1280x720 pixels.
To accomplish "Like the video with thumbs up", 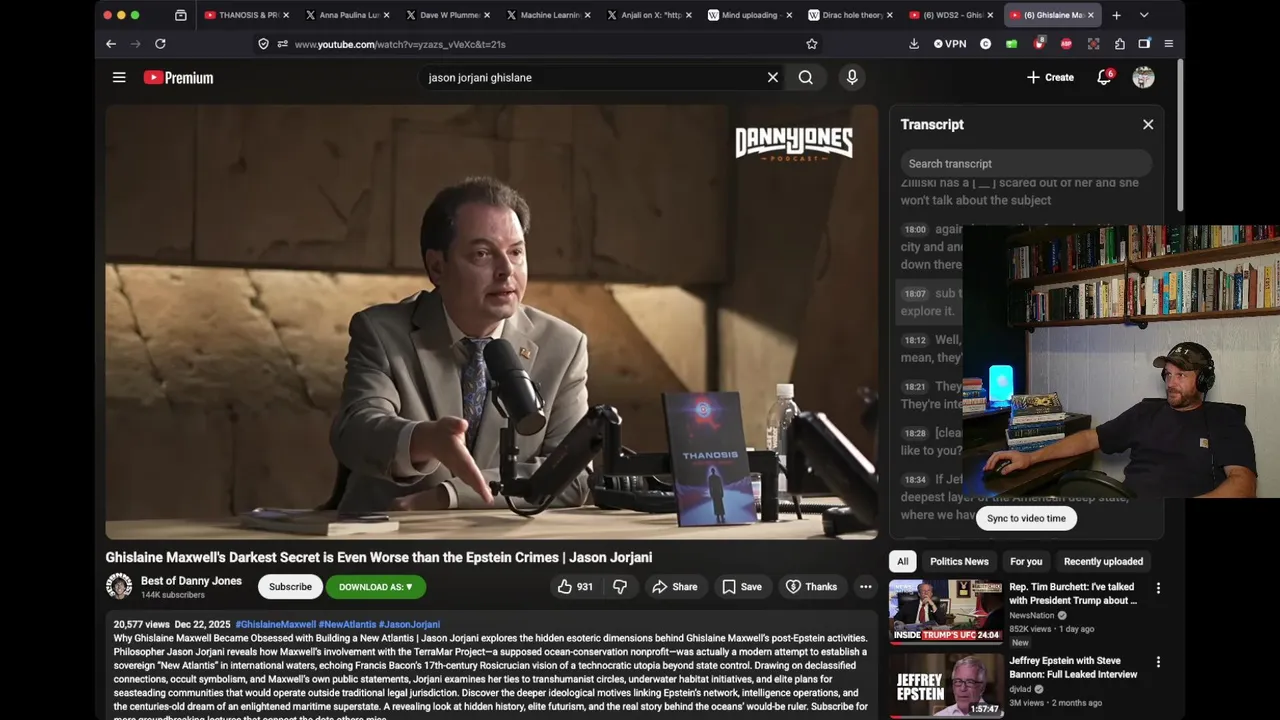I will [575, 587].
